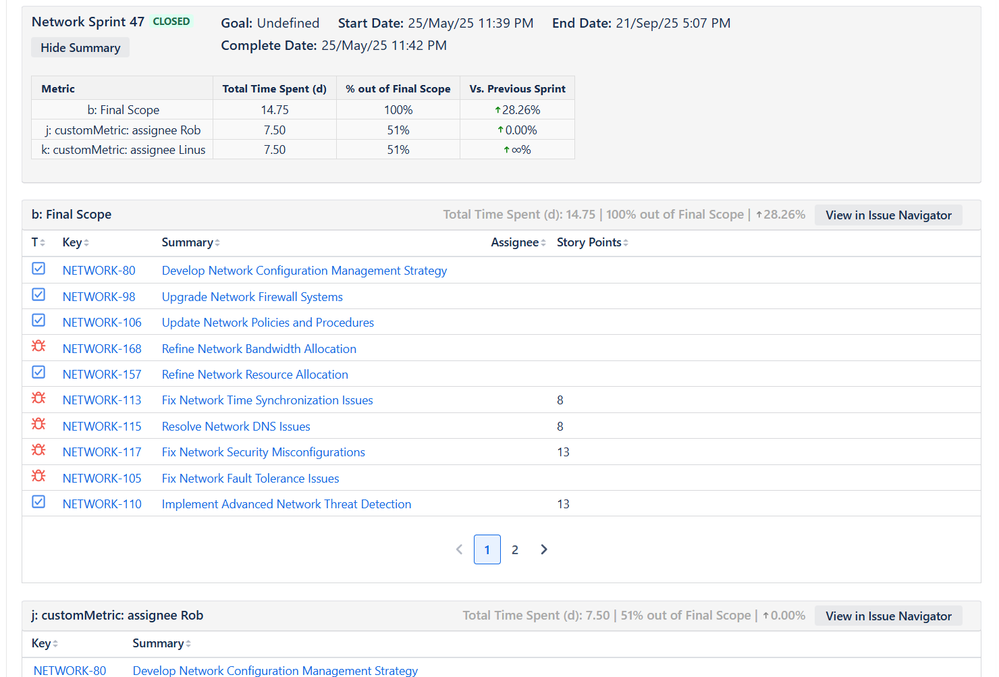This screenshot has height=677, width=999.
Task: Click the task type icon for NETWORK-106
Action: (38, 320)
